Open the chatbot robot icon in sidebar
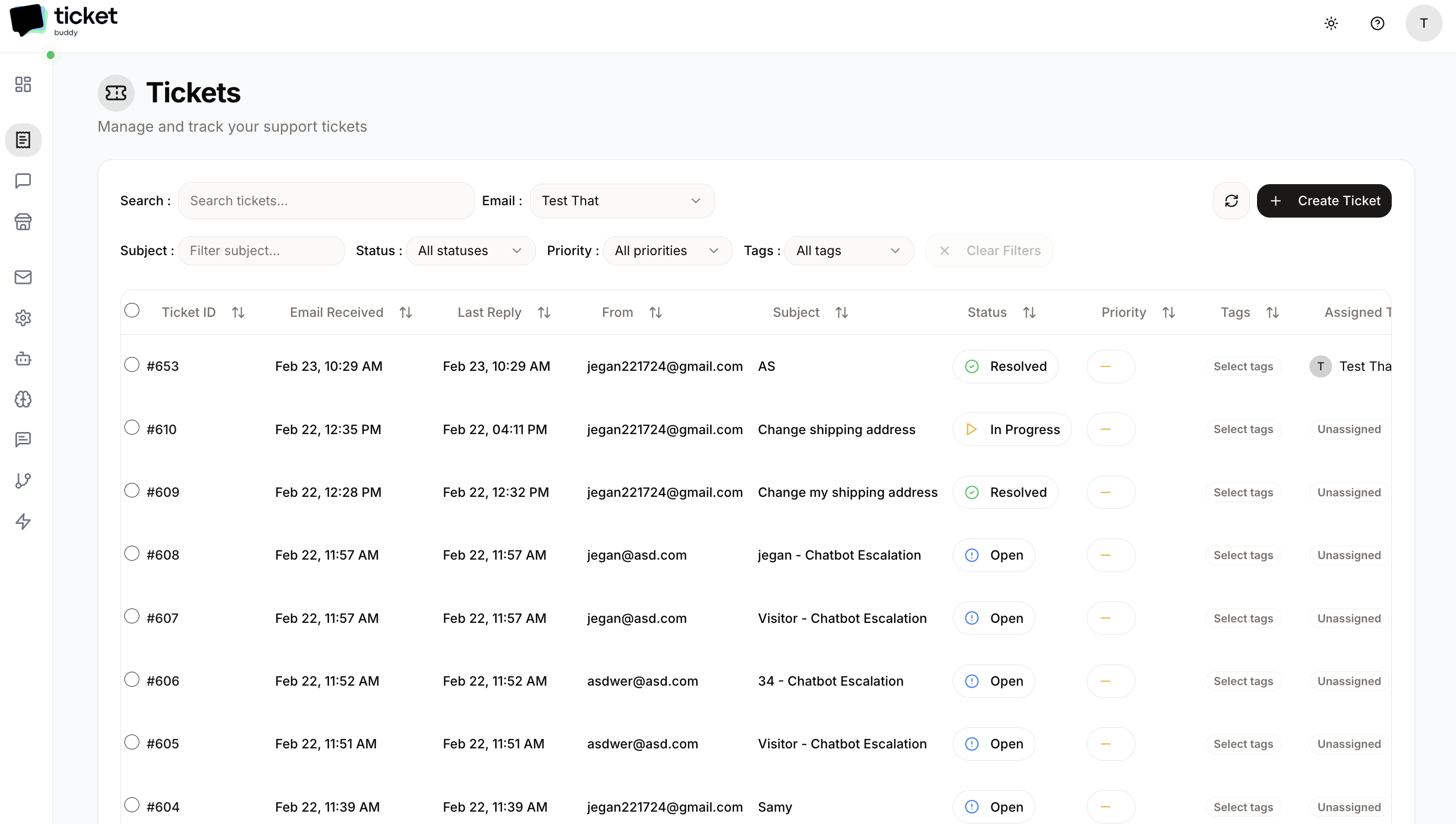This screenshot has height=824, width=1456. click(x=23, y=359)
